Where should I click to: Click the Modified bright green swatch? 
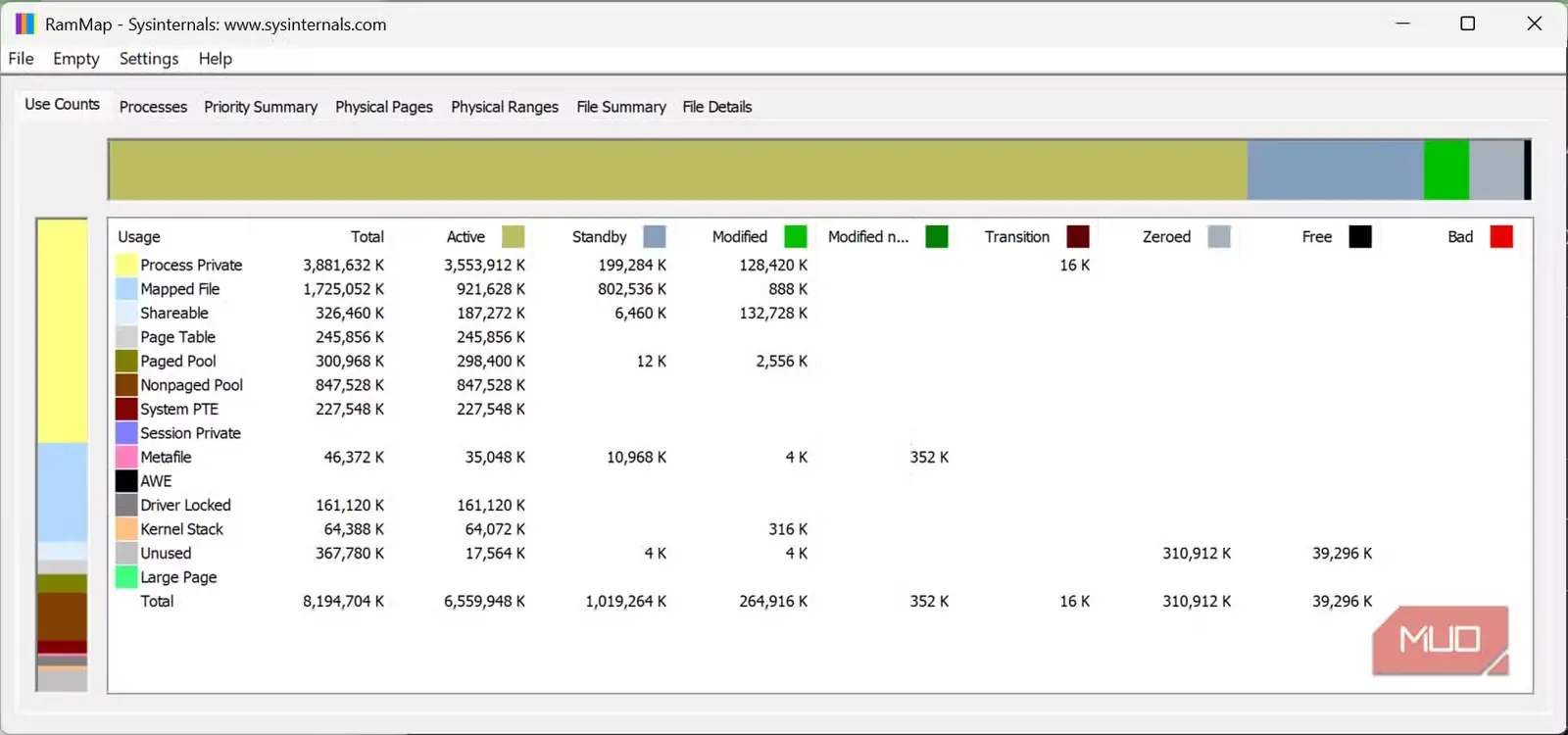(796, 236)
